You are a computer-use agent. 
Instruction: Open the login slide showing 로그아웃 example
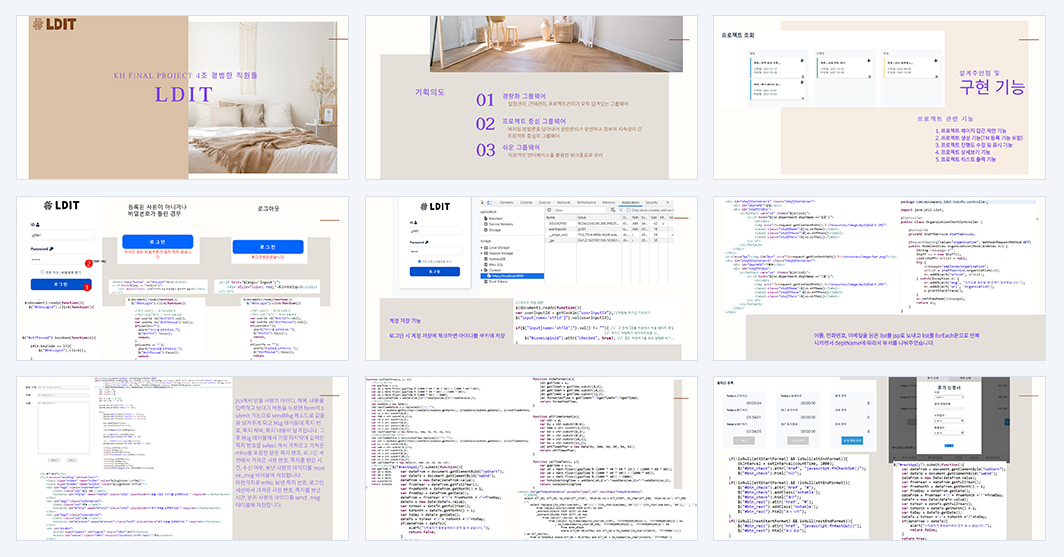click(183, 279)
